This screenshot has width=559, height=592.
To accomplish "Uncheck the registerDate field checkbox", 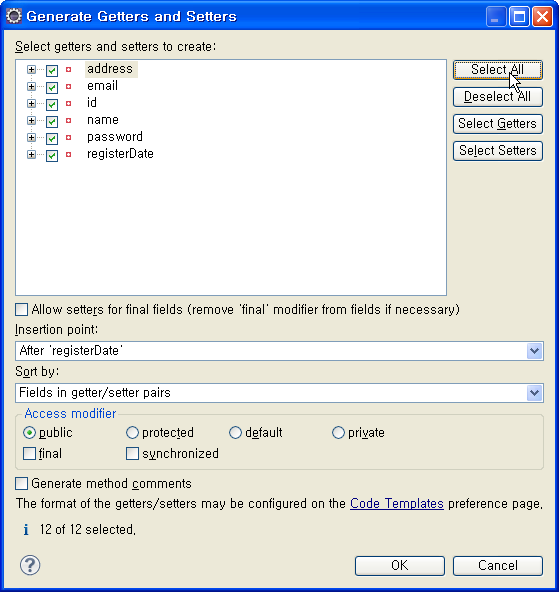I will tap(52, 155).
